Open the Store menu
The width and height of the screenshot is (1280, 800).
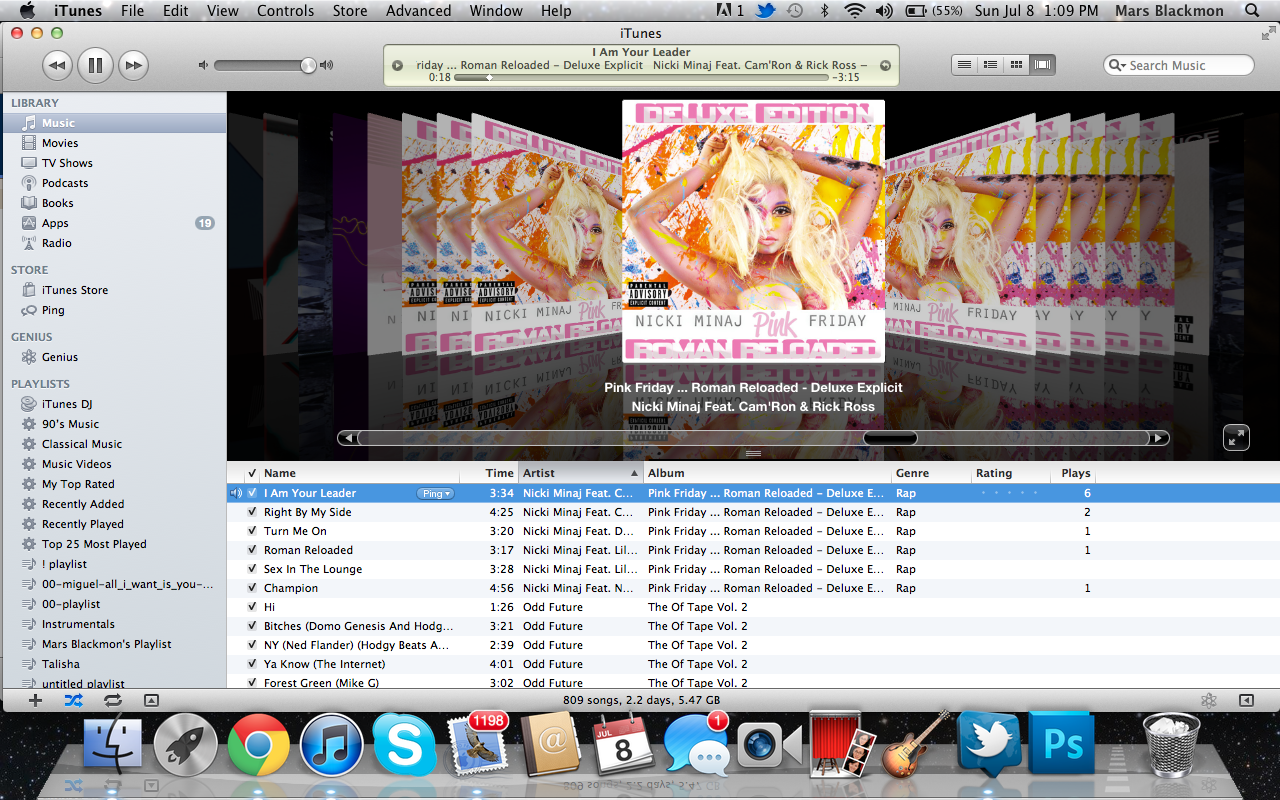(x=350, y=11)
